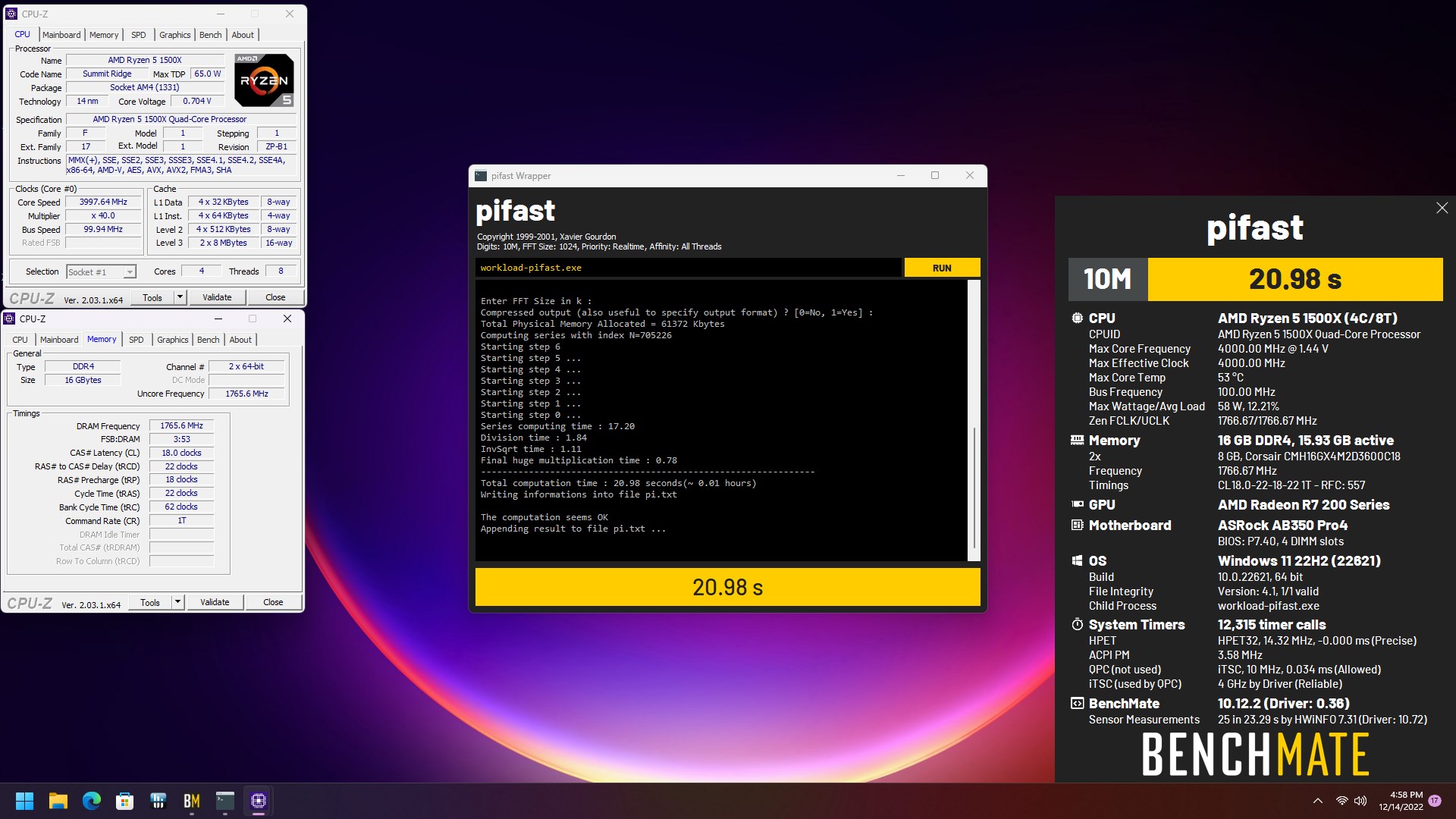The height and width of the screenshot is (819, 1456).
Task: Click the 10M digits label in BenchMate
Action: (x=1108, y=279)
